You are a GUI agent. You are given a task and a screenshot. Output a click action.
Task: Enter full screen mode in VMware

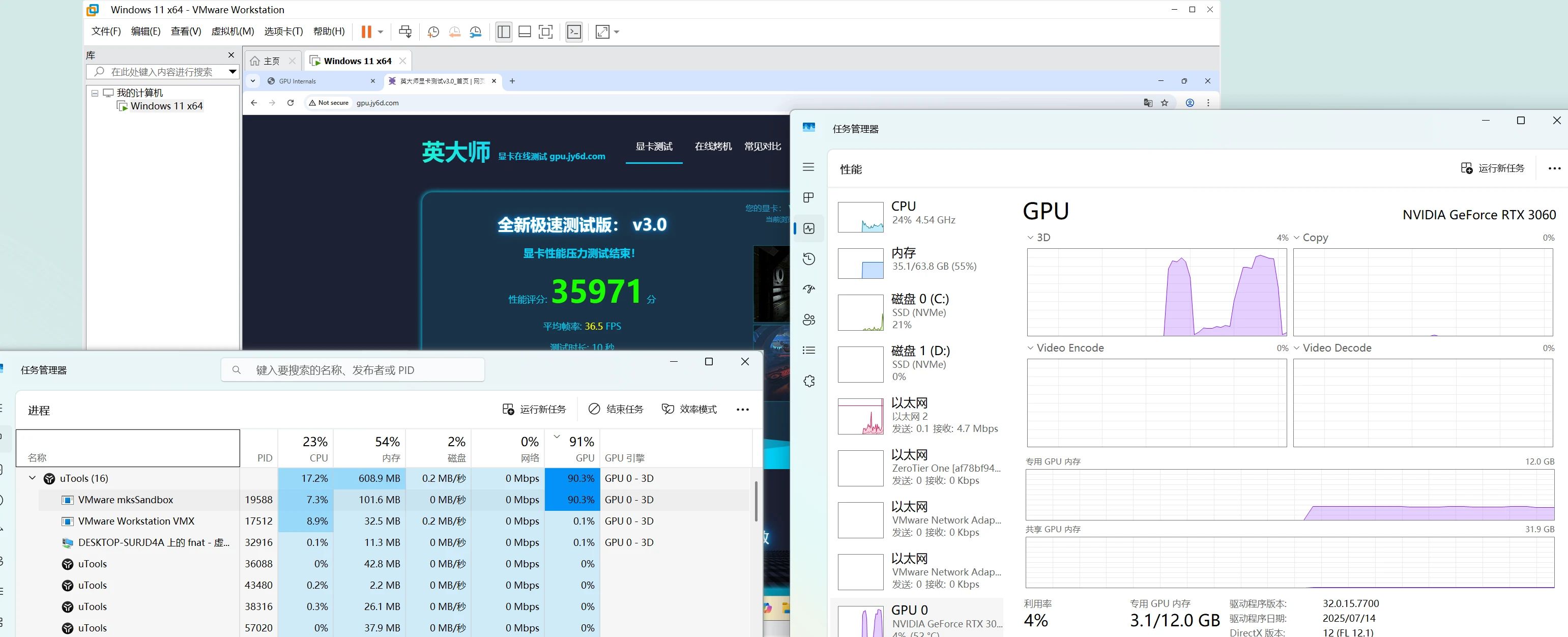click(x=546, y=32)
